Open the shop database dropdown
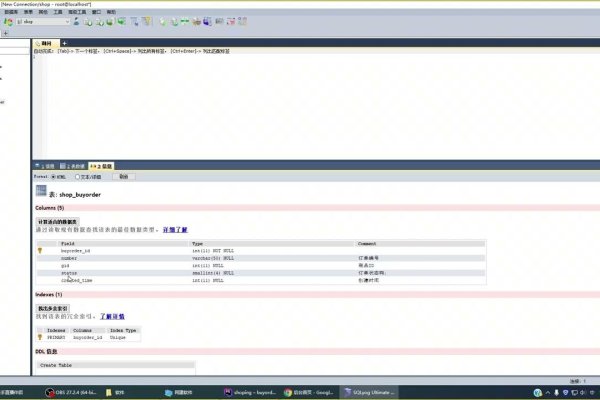Image resolution: width=600 pixels, height=400 pixels. tap(43, 22)
